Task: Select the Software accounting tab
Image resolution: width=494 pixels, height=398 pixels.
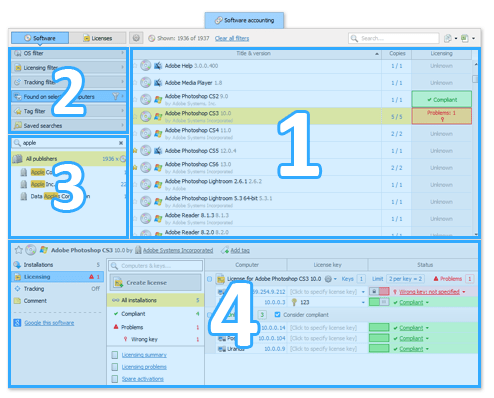Action: point(244,20)
